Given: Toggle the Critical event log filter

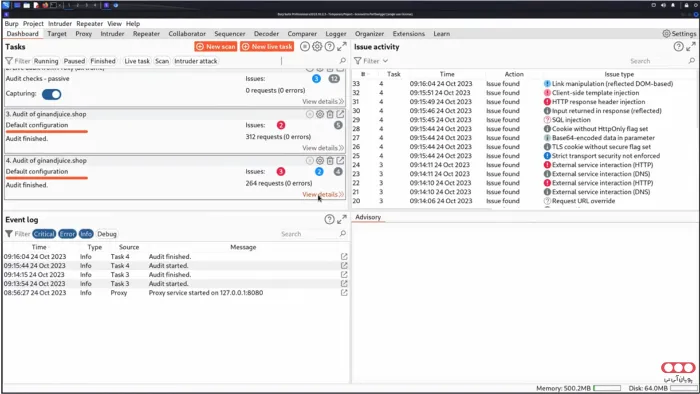Looking at the screenshot, I should 44,234.
